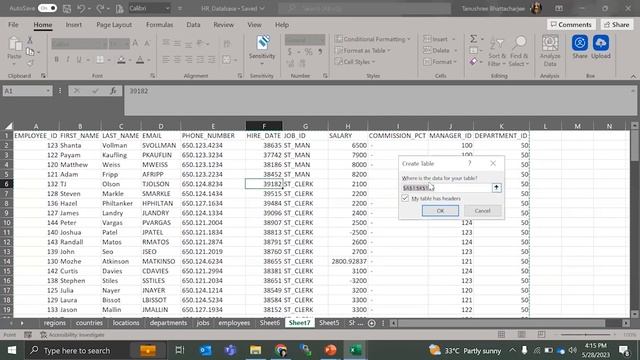Click Cancel in the Create Table dialog
This screenshot has width=640, height=360.
click(482, 211)
